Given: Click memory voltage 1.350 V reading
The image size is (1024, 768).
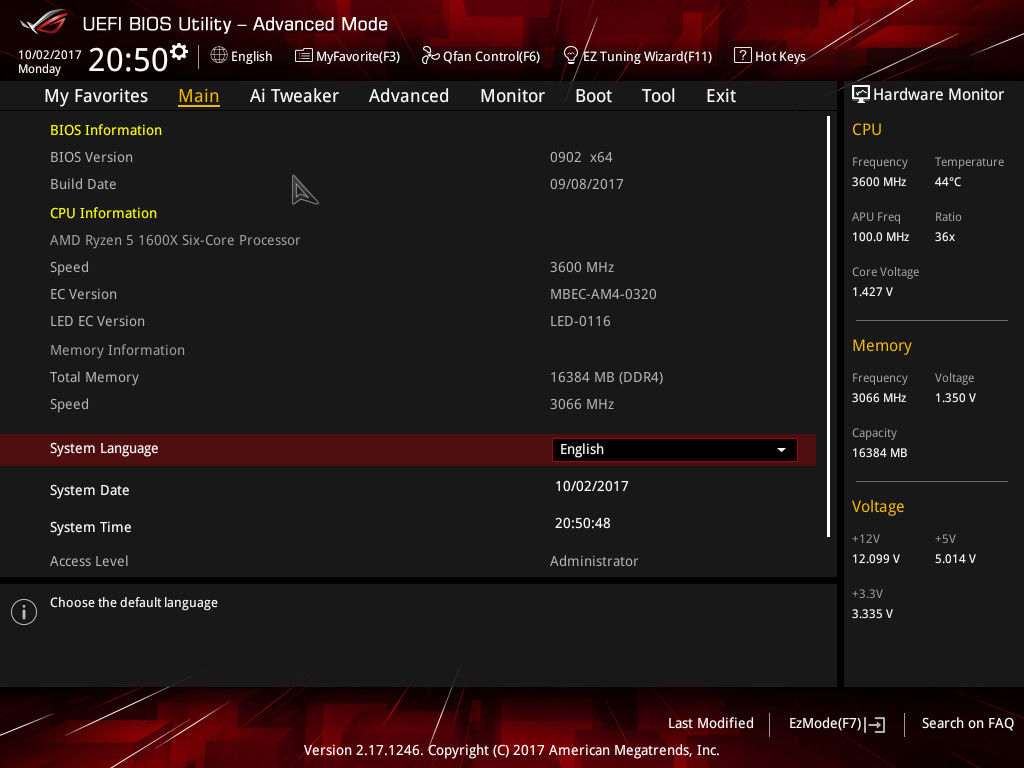Looking at the screenshot, I should [x=955, y=398].
